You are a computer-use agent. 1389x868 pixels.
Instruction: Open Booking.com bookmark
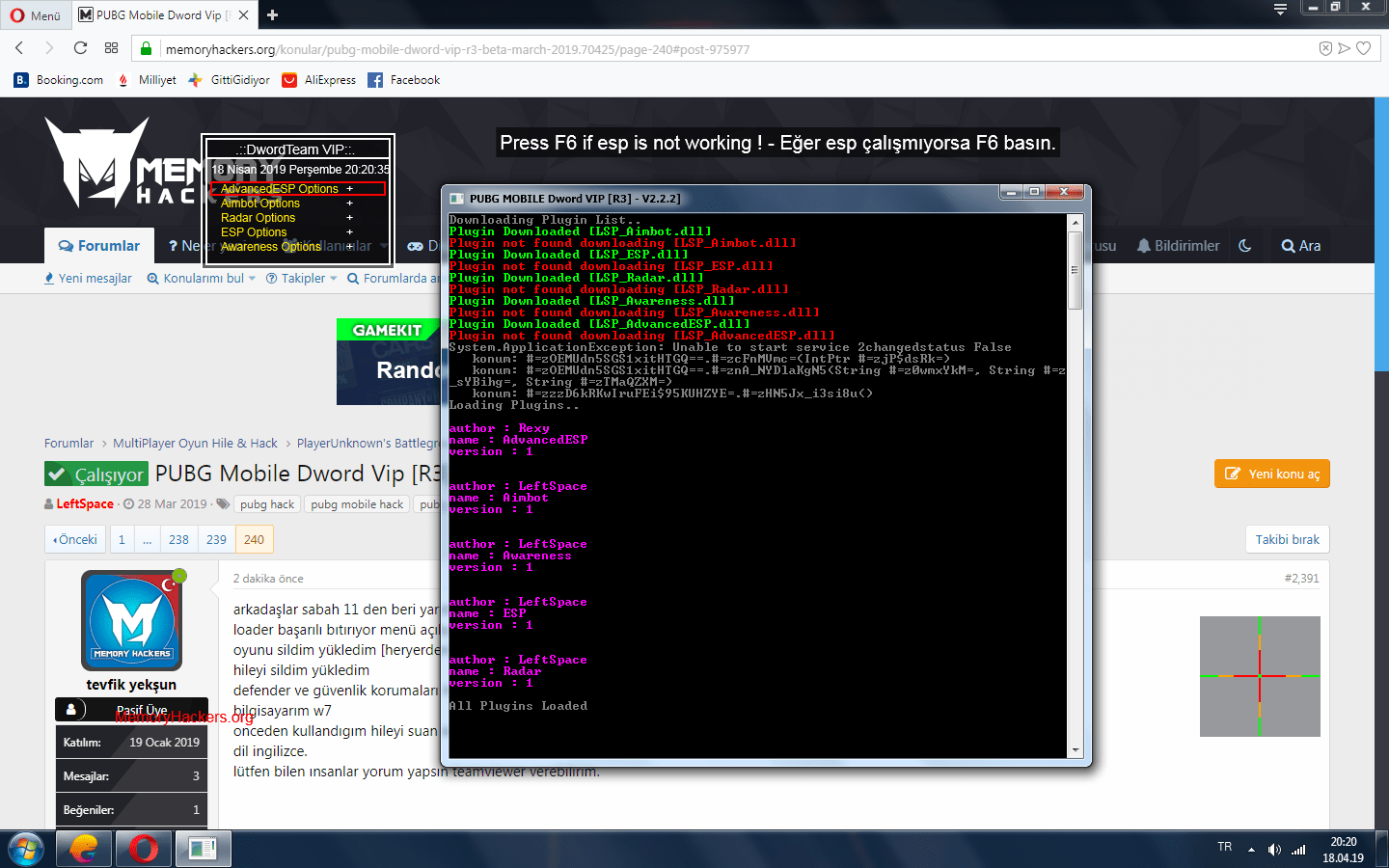59,80
